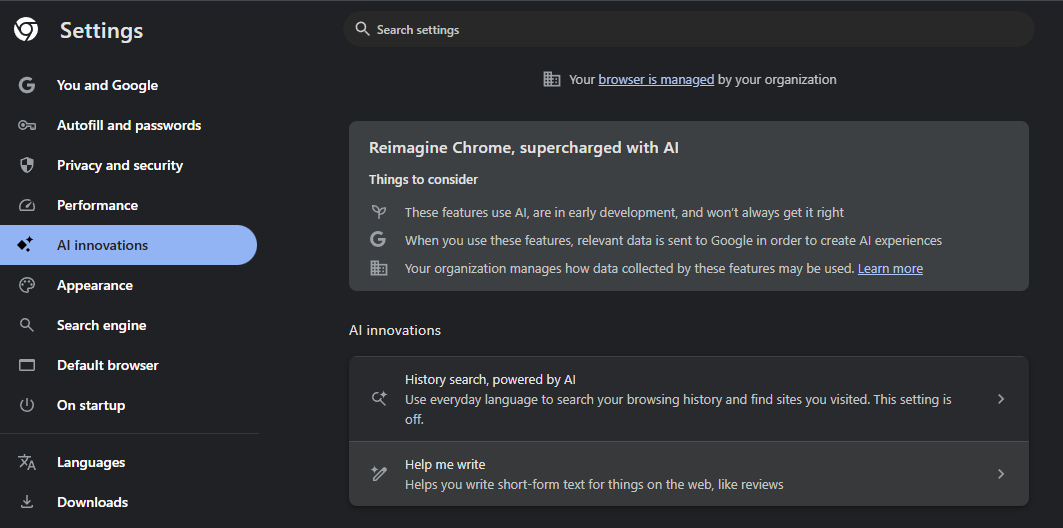
Task: Open the History search, powered by AI row
Action: 689,399
